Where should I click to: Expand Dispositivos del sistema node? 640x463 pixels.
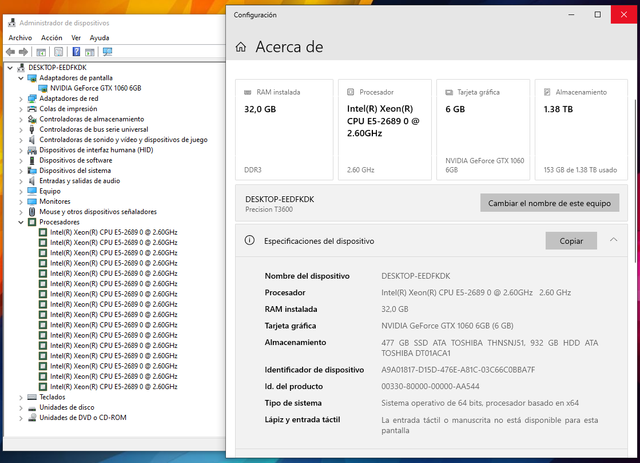point(21,171)
